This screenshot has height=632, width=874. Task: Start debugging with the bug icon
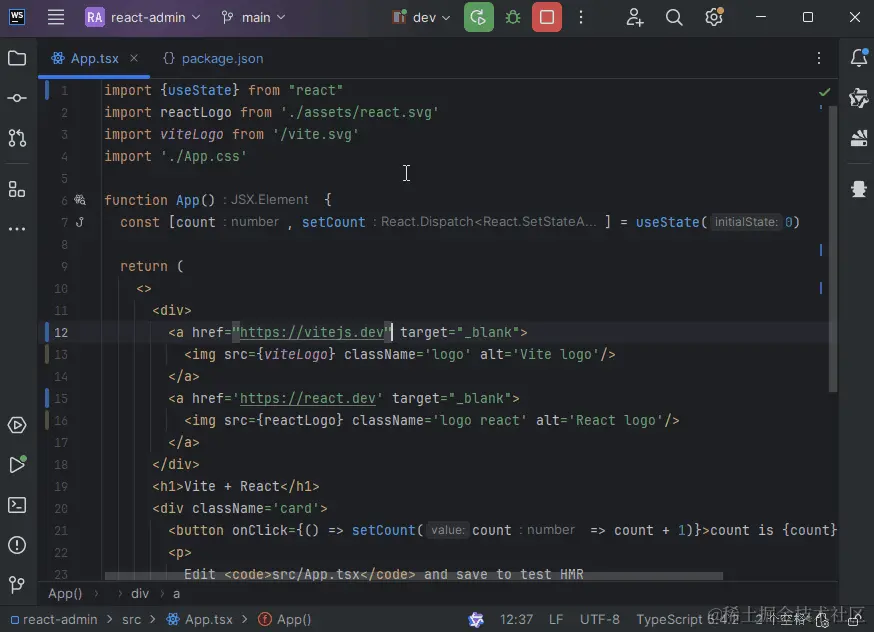pyautogui.click(x=513, y=17)
